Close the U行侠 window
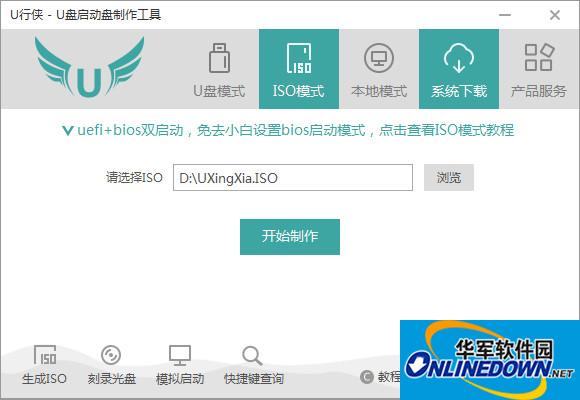This screenshot has height=400, width=580. [x=555, y=15]
